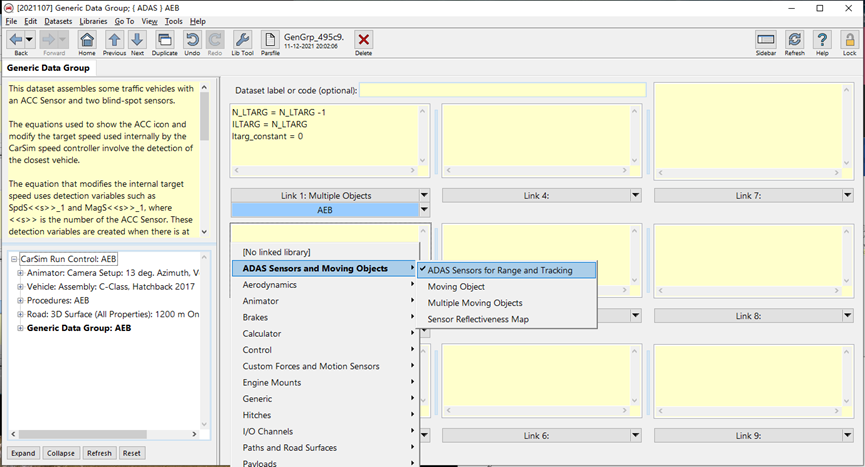This screenshot has width=865, height=467.
Task: Select ADAS Sensors for Range and Tracking
Action: tap(506, 270)
